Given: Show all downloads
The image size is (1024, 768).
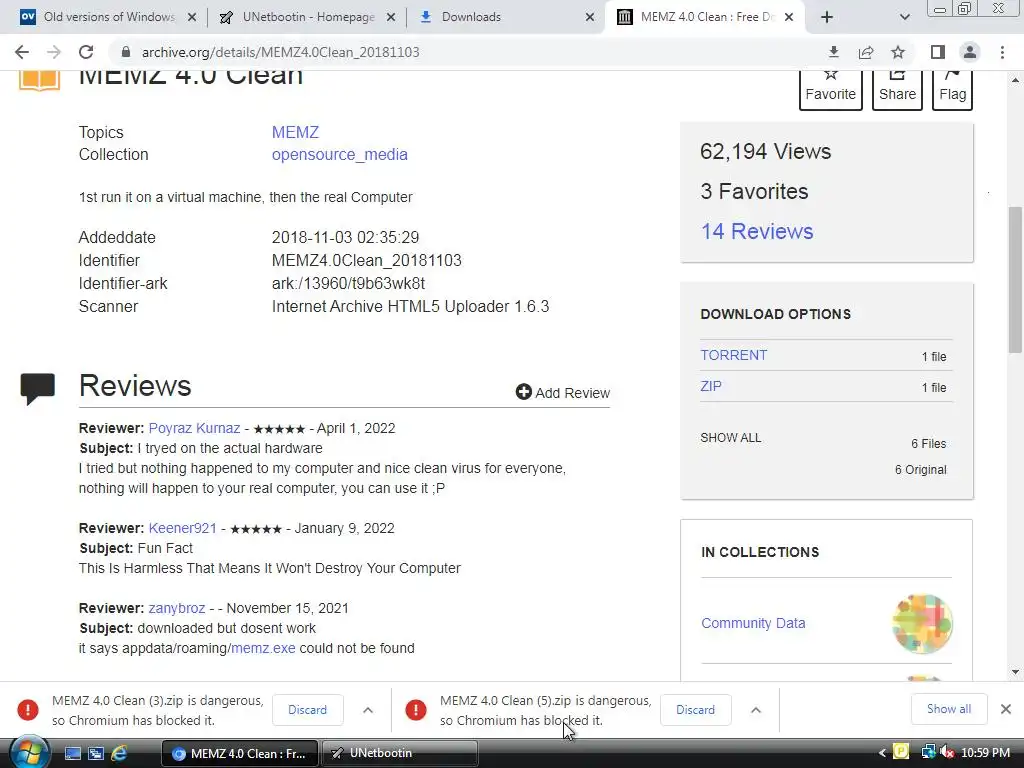Looking at the screenshot, I should [x=949, y=709].
